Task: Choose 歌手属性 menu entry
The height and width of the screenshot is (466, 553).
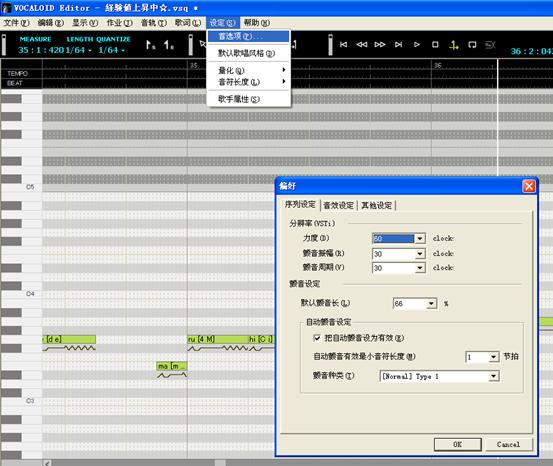Action: click(x=249, y=99)
